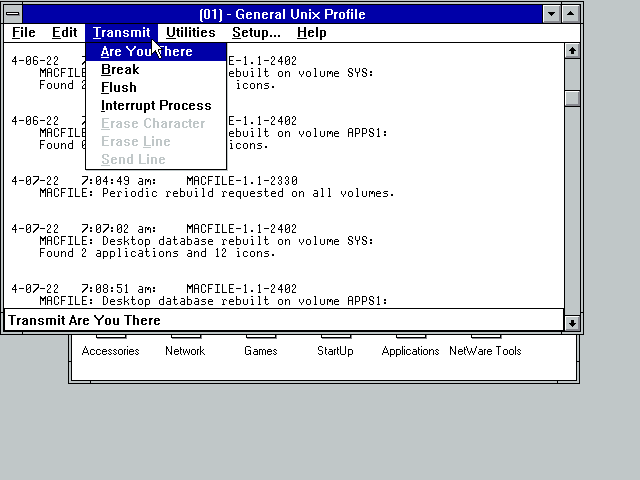The height and width of the screenshot is (480, 640).
Task: Click the disabled Erase Character entry
Action: 156,123
